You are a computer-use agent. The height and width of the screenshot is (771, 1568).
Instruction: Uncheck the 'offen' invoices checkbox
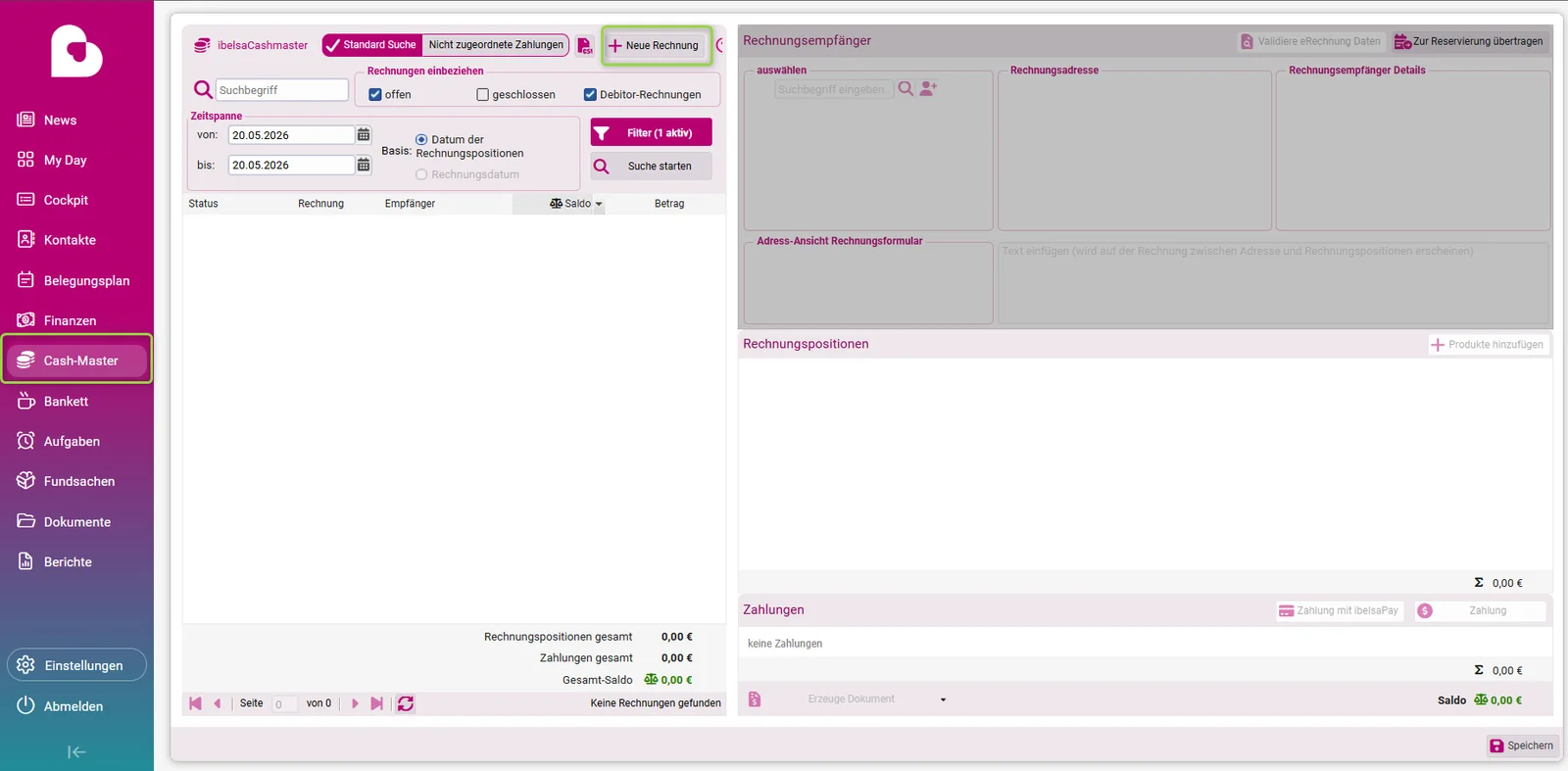pyautogui.click(x=375, y=95)
